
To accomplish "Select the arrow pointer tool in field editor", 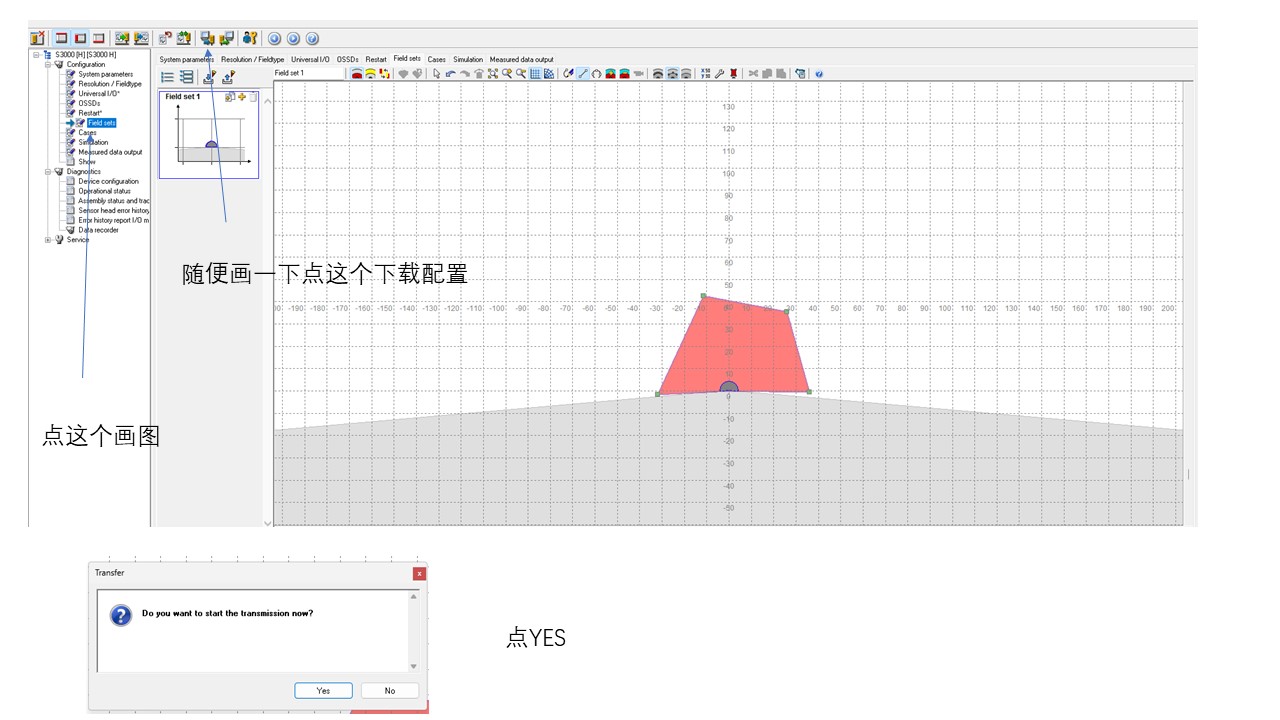I will point(437,74).
